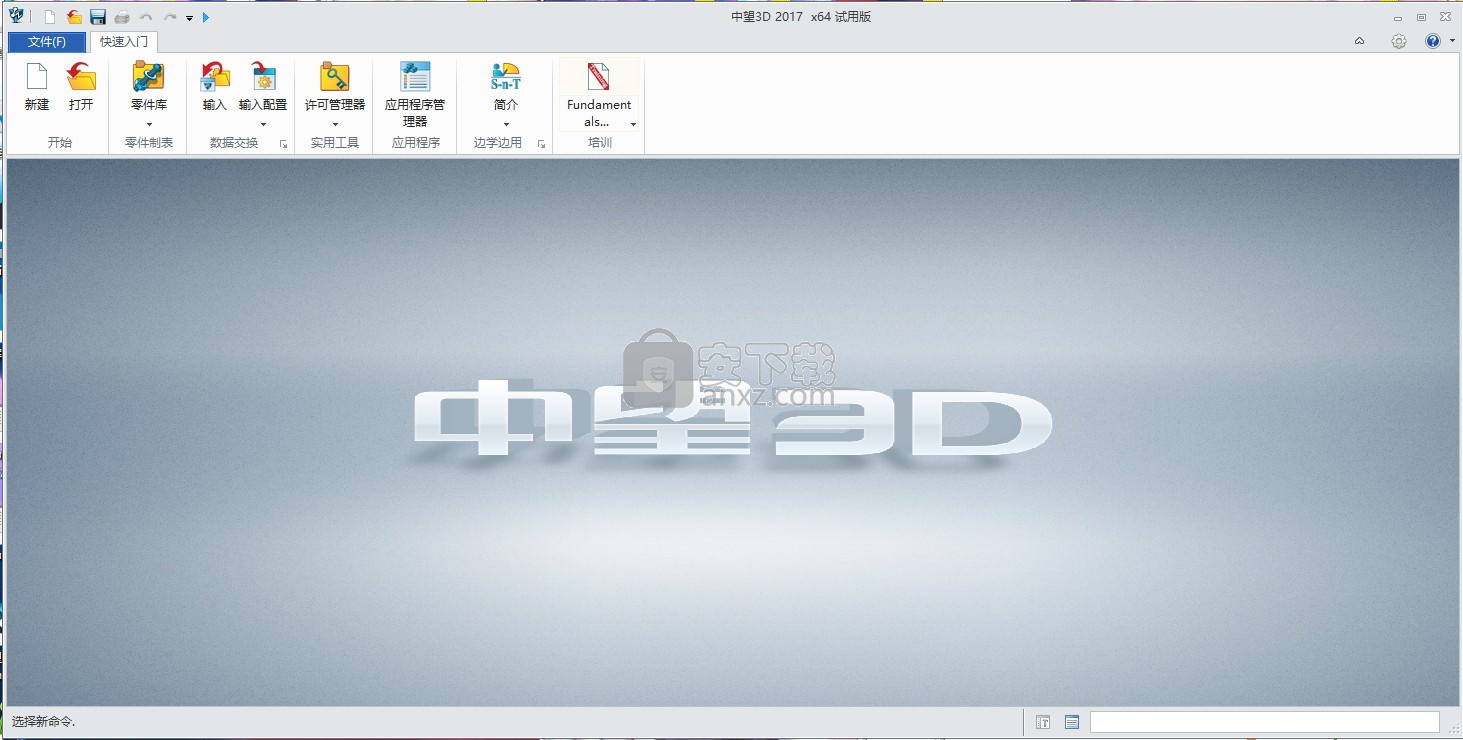The width and height of the screenshot is (1463, 740).
Task: Select the 快速入门 ribbon tab
Action: click(123, 42)
